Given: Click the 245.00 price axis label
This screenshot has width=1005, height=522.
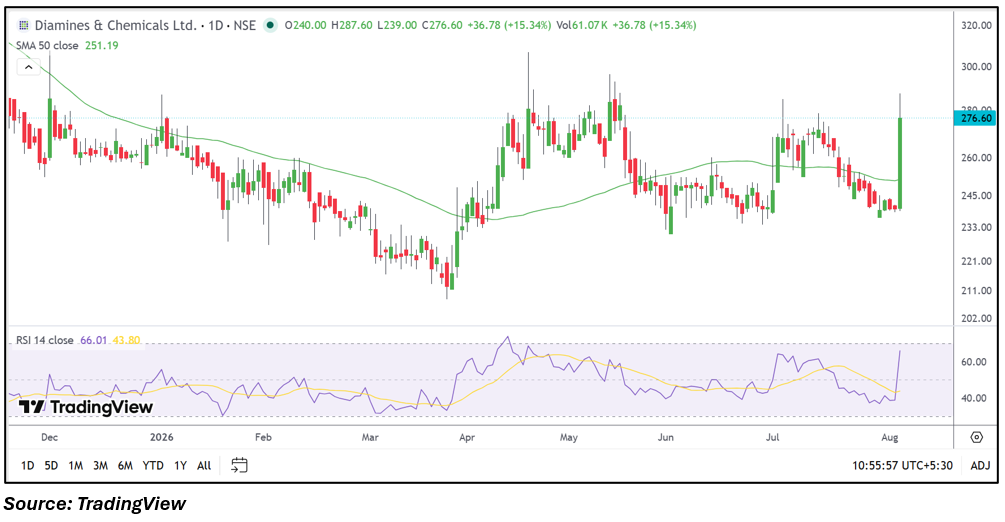Looking at the screenshot, I should [x=977, y=196].
